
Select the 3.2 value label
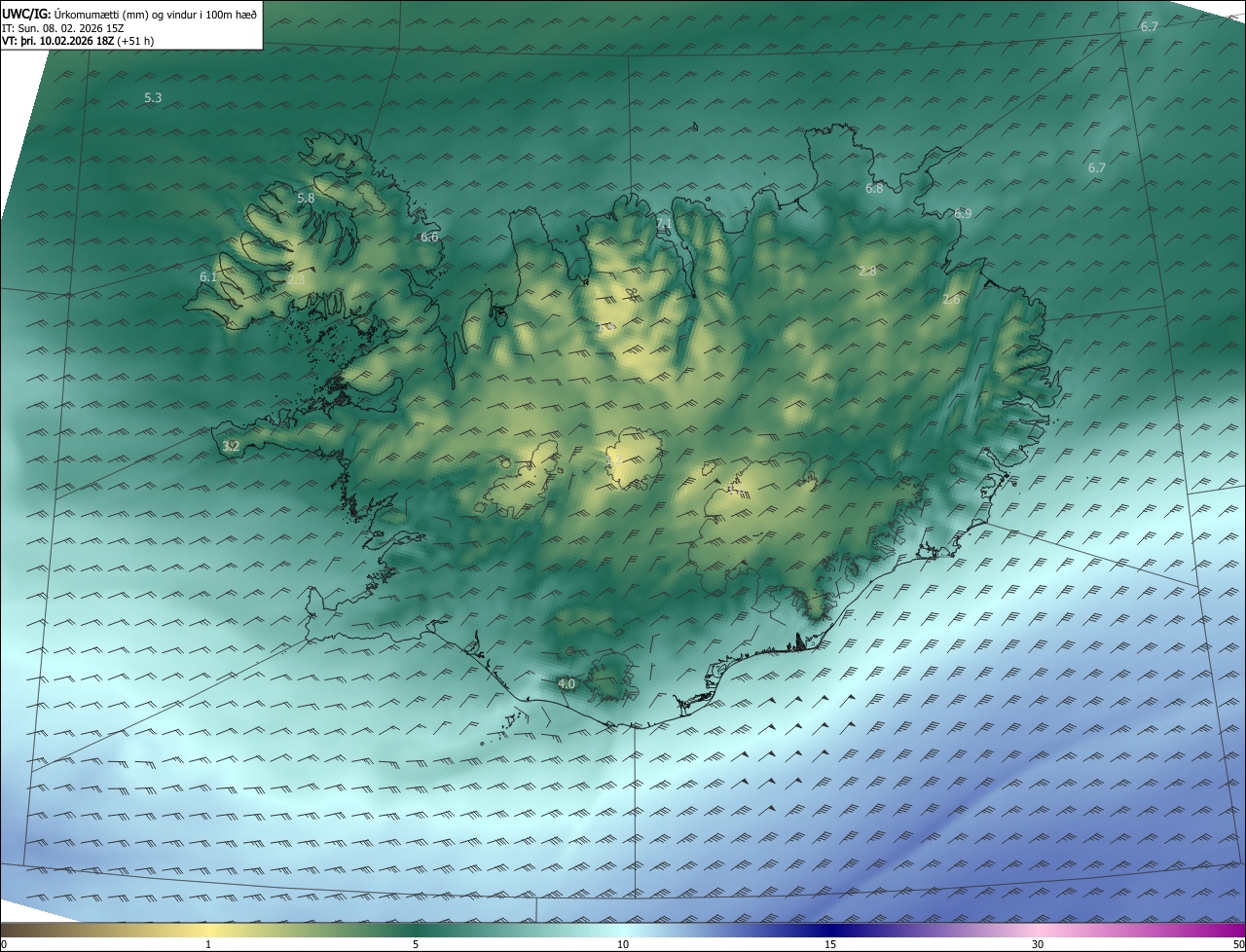231,447
